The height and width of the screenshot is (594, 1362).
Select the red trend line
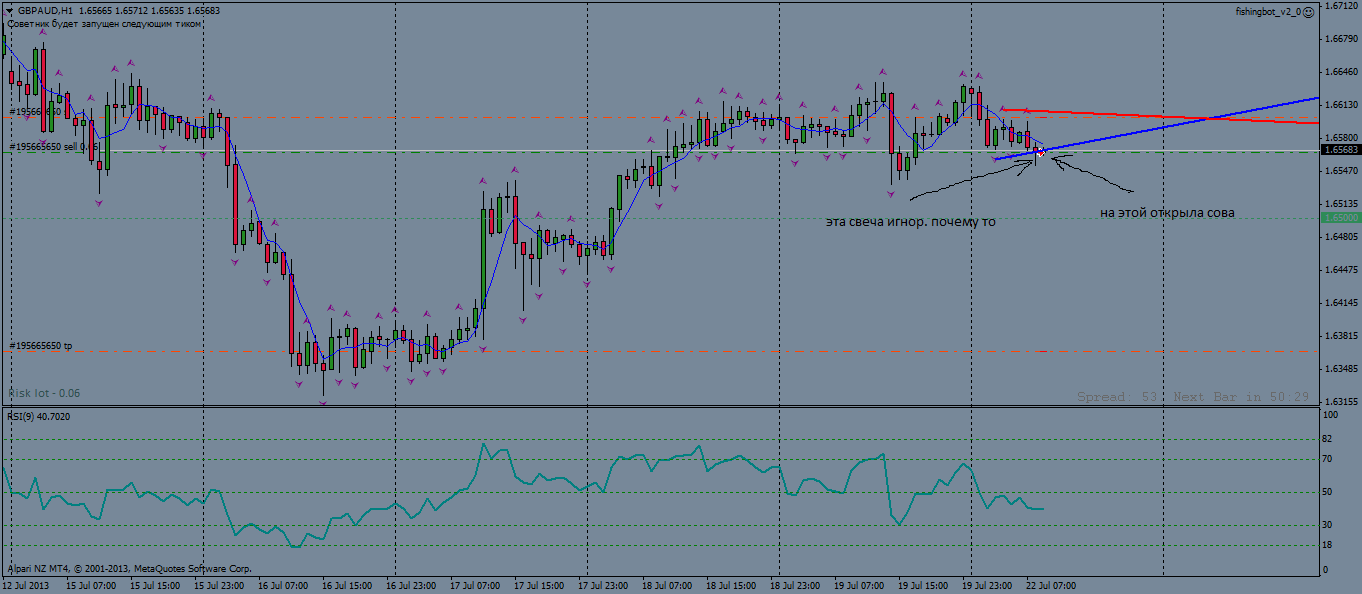(x=1160, y=116)
